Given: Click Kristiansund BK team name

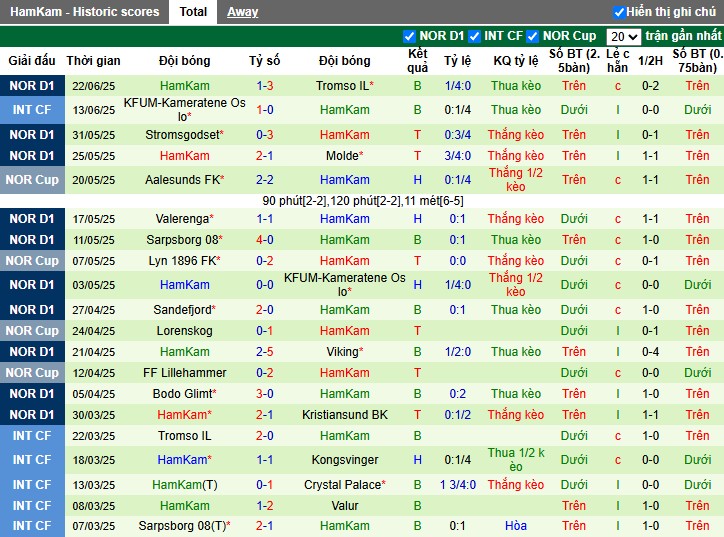Looking at the screenshot, I should (345, 415).
